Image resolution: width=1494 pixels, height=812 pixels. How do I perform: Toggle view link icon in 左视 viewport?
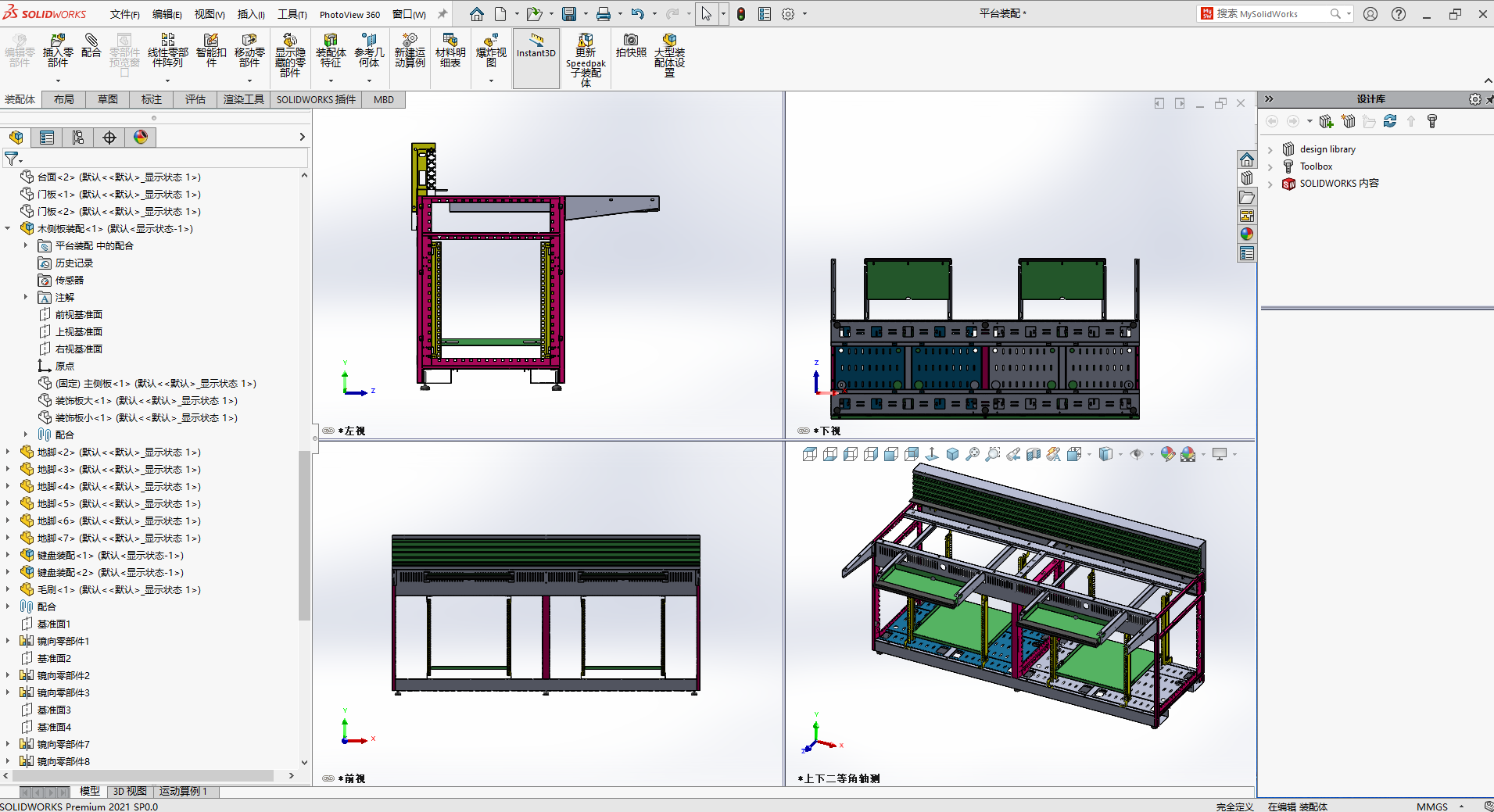tap(328, 431)
